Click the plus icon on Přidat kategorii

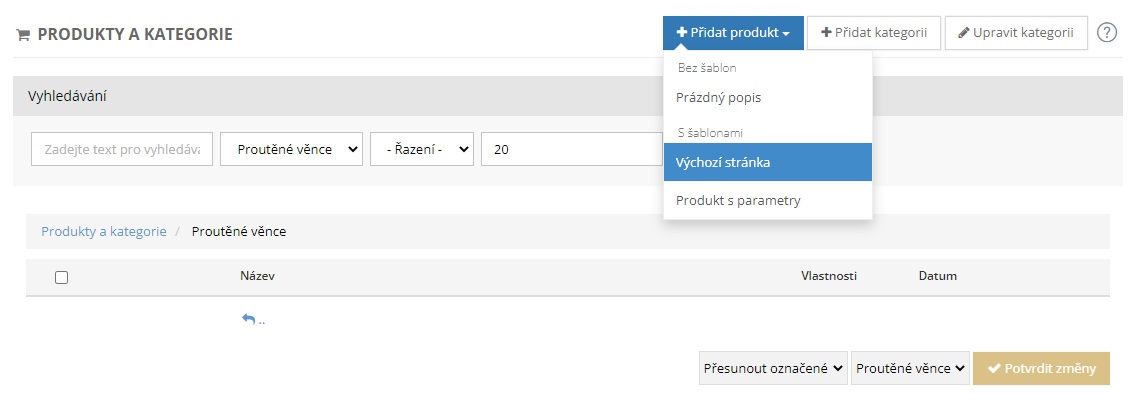click(x=826, y=33)
